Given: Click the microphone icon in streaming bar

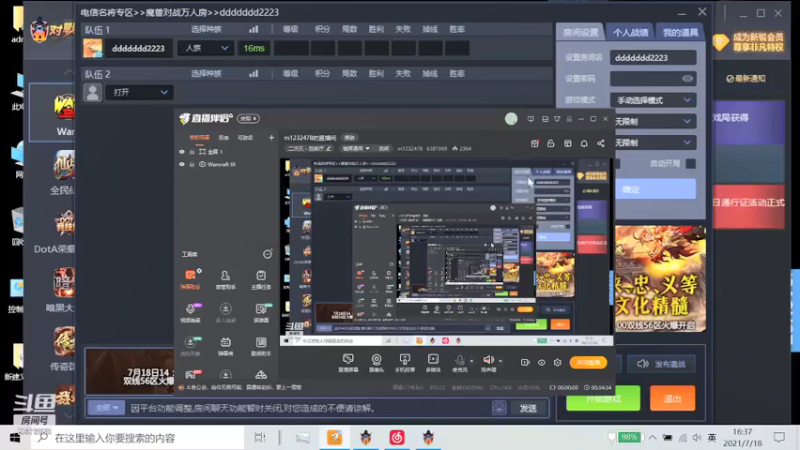Looking at the screenshot, I should click(460, 362).
